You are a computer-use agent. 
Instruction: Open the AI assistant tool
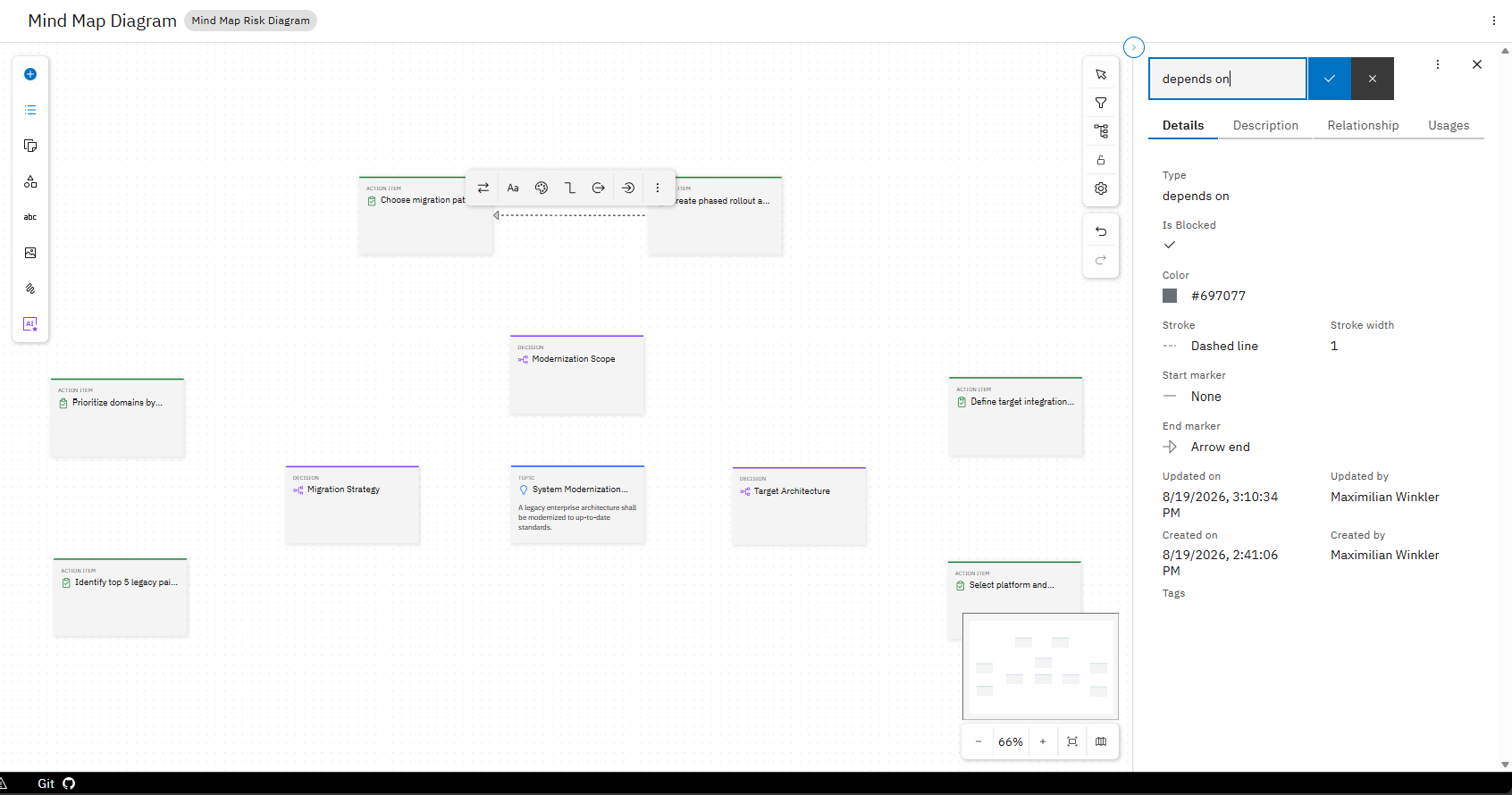click(x=30, y=324)
